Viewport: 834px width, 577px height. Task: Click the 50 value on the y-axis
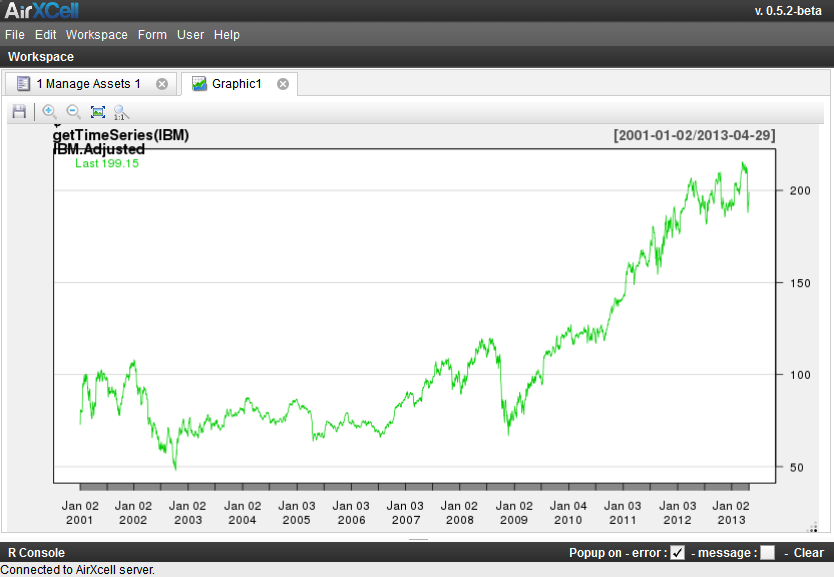797,467
